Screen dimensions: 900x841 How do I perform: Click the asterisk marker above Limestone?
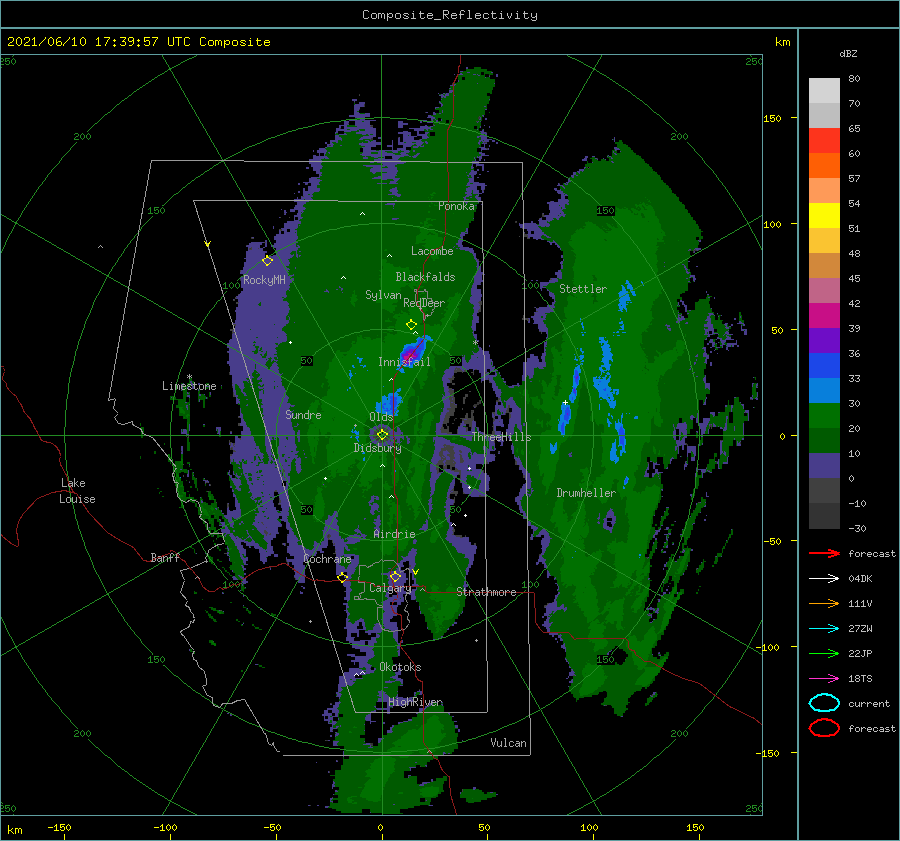(x=189, y=377)
